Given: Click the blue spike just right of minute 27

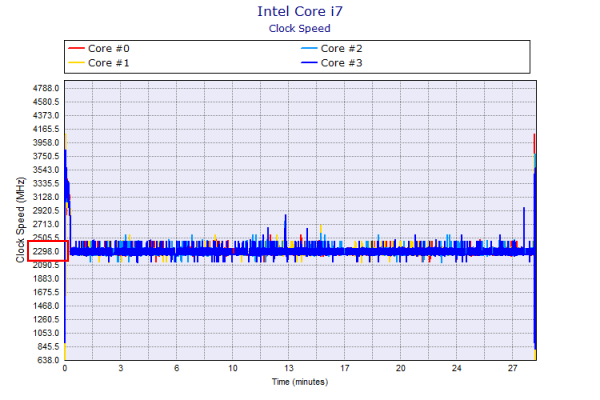Looking at the screenshot, I should [x=524, y=226].
